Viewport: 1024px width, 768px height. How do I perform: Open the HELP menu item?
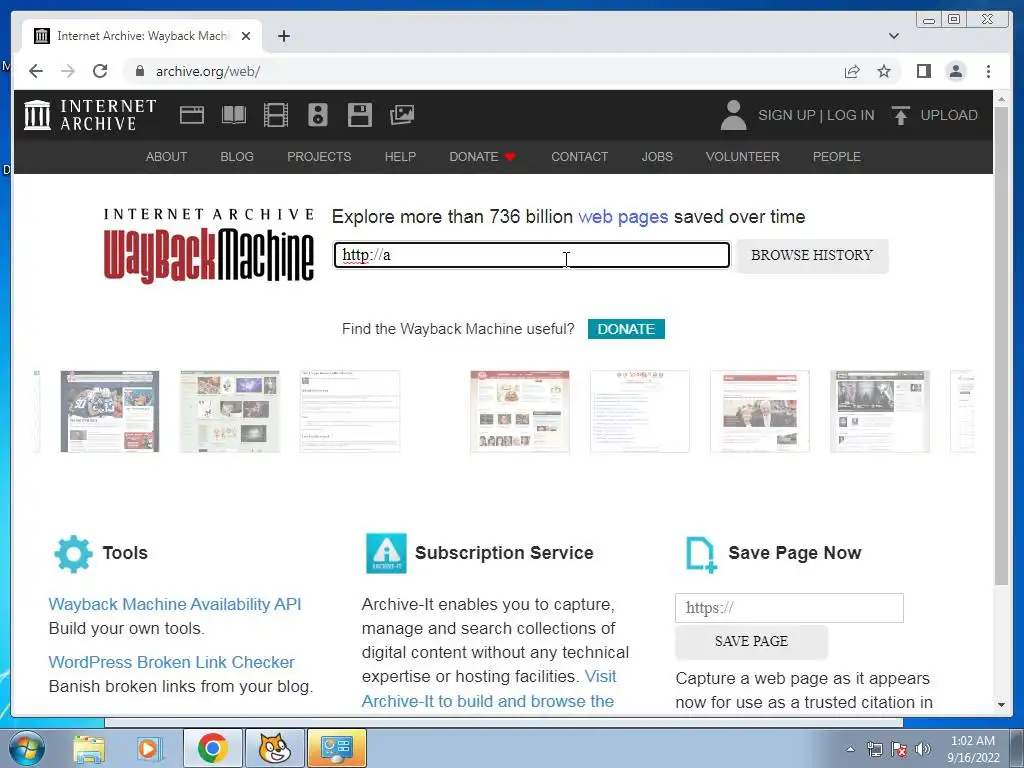tap(400, 157)
